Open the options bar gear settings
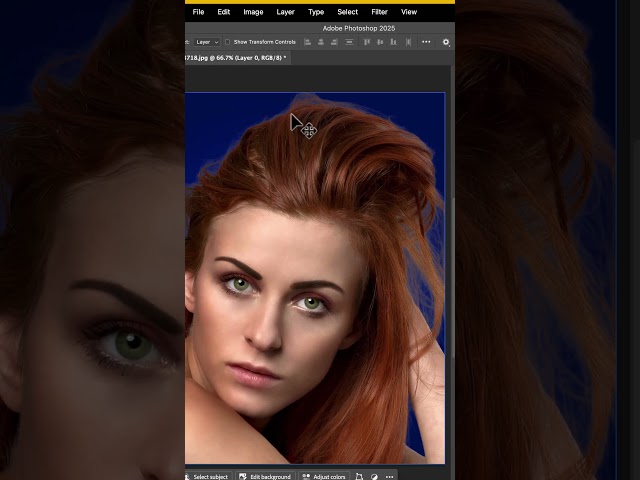The height and width of the screenshot is (480, 640). (446, 42)
